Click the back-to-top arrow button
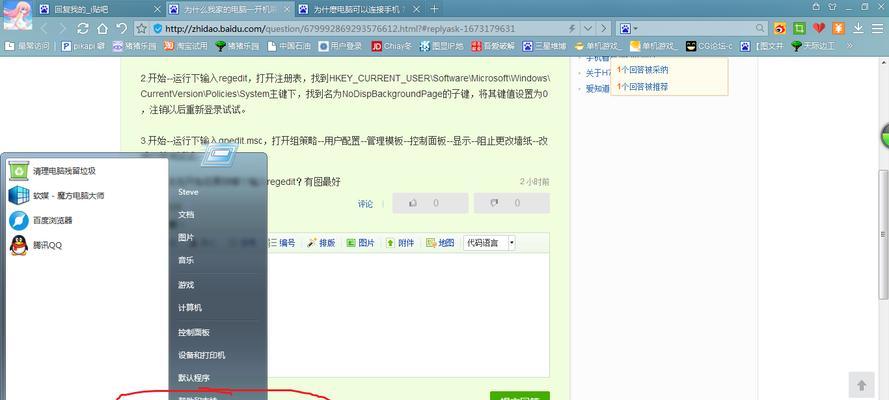This screenshot has height=400, width=889. click(x=861, y=385)
